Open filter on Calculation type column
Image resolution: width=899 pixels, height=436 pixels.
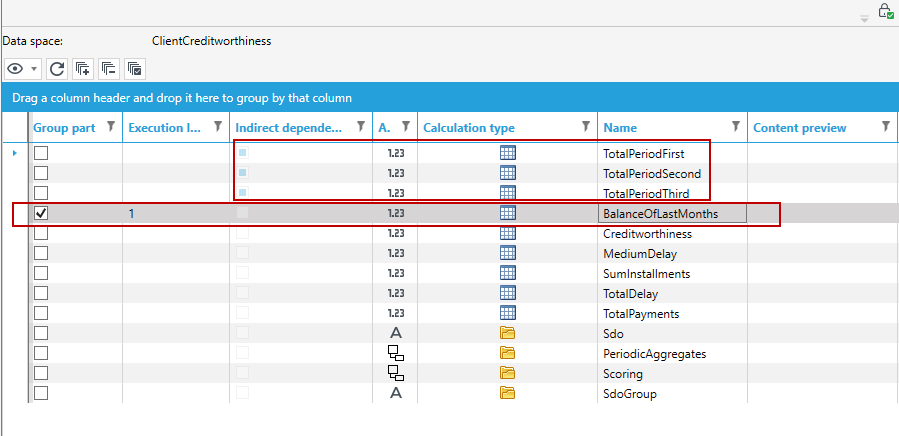(586, 127)
